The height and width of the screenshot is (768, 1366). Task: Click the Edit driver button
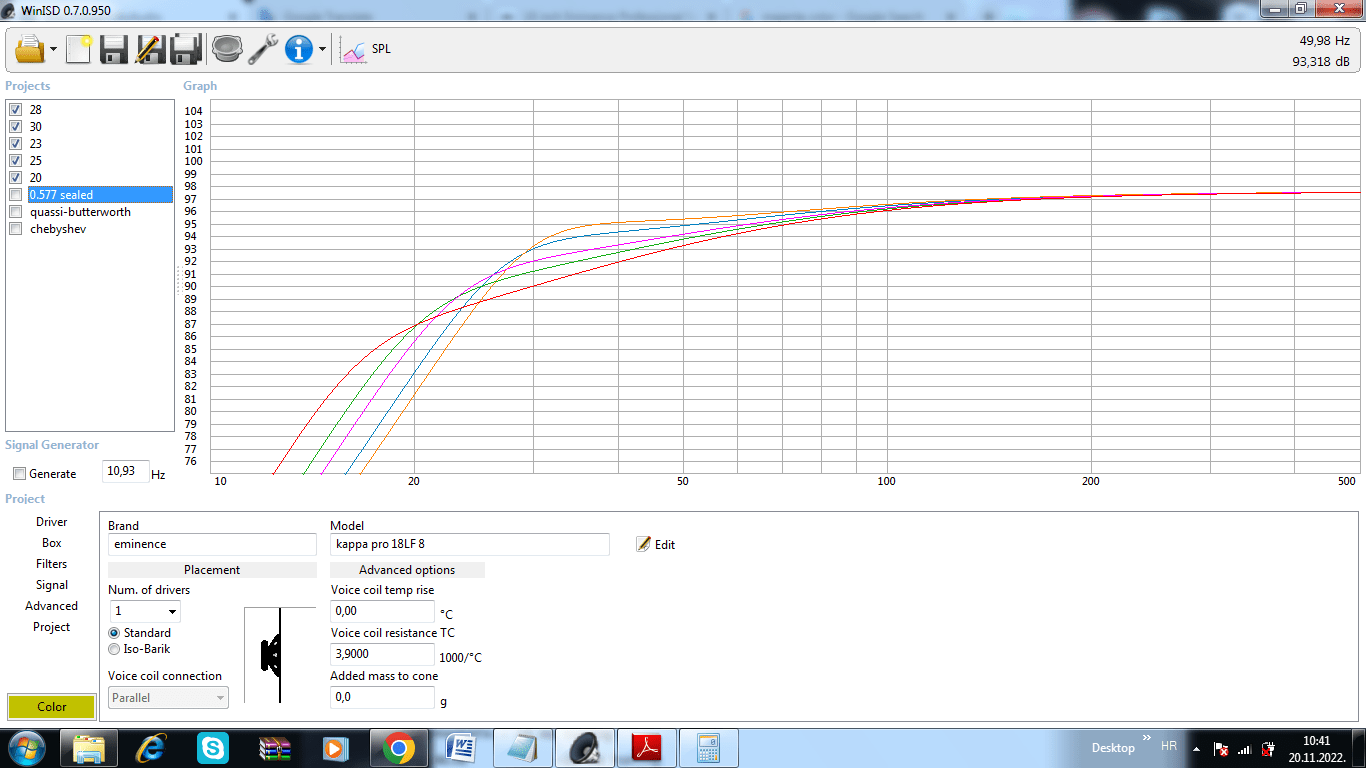pos(656,545)
